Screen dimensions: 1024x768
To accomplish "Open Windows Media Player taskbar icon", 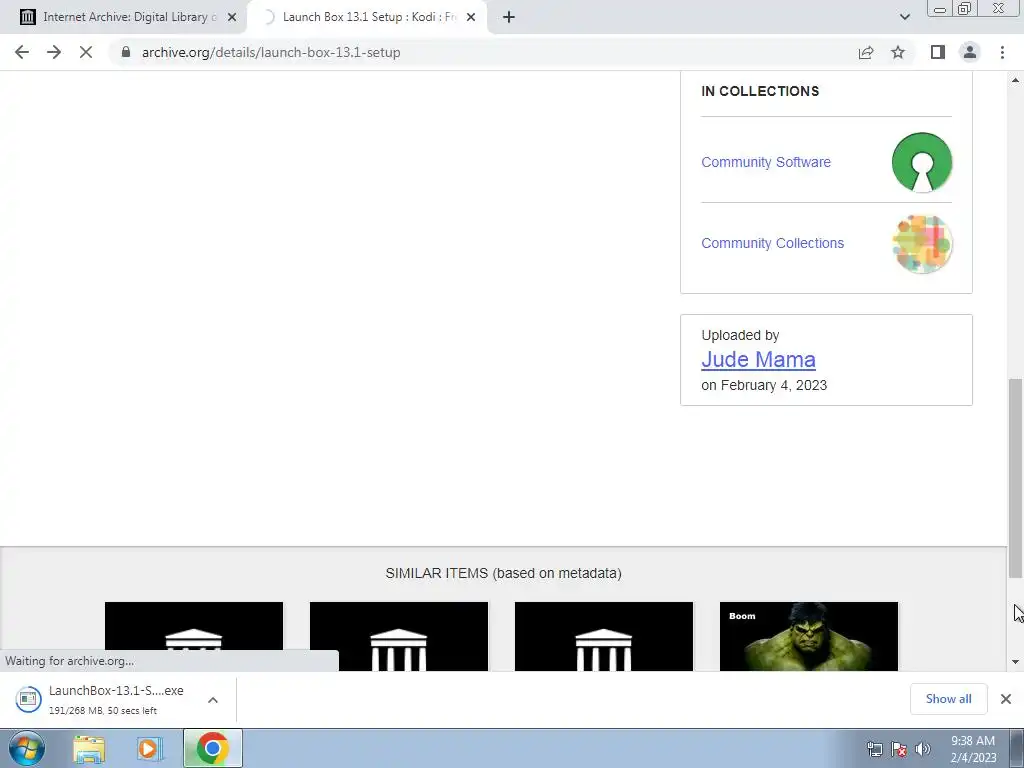I will coord(150,749).
